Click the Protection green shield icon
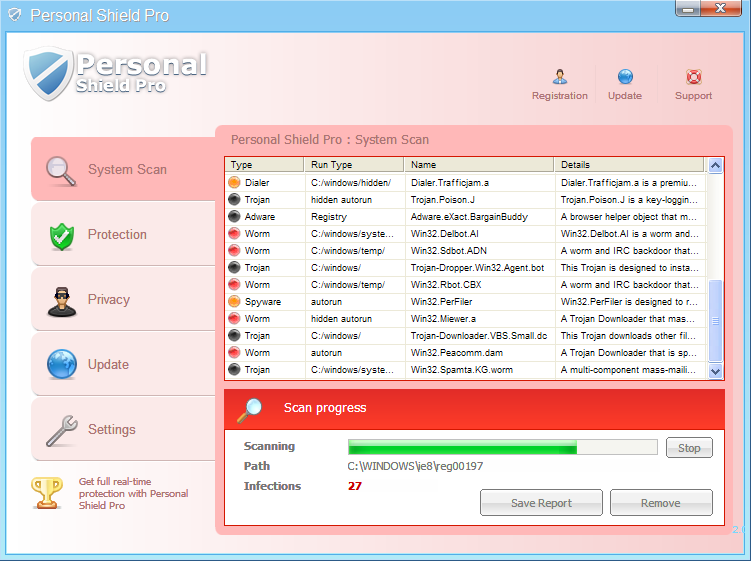This screenshot has height=561, width=751. click(x=62, y=236)
